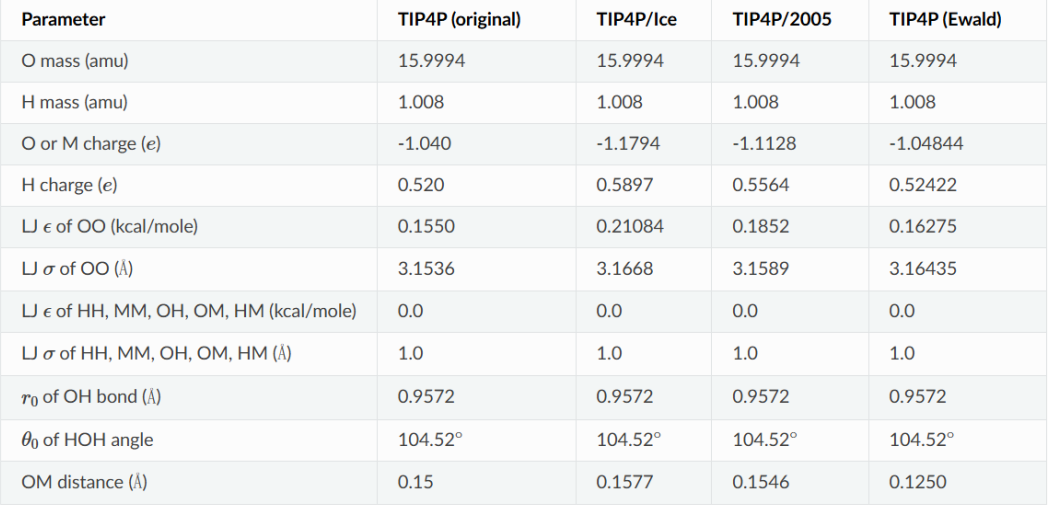Select the HOH angle row label
Viewport: 1048px width, 505px height.
pyautogui.click(x=87, y=440)
